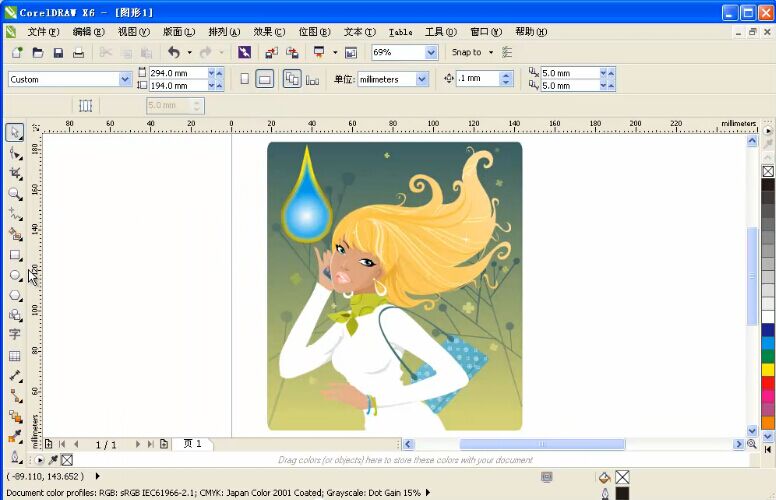Expand the color profiles status flyout arrow
Viewport: 776px width, 500px height.
(x=428, y=493)
